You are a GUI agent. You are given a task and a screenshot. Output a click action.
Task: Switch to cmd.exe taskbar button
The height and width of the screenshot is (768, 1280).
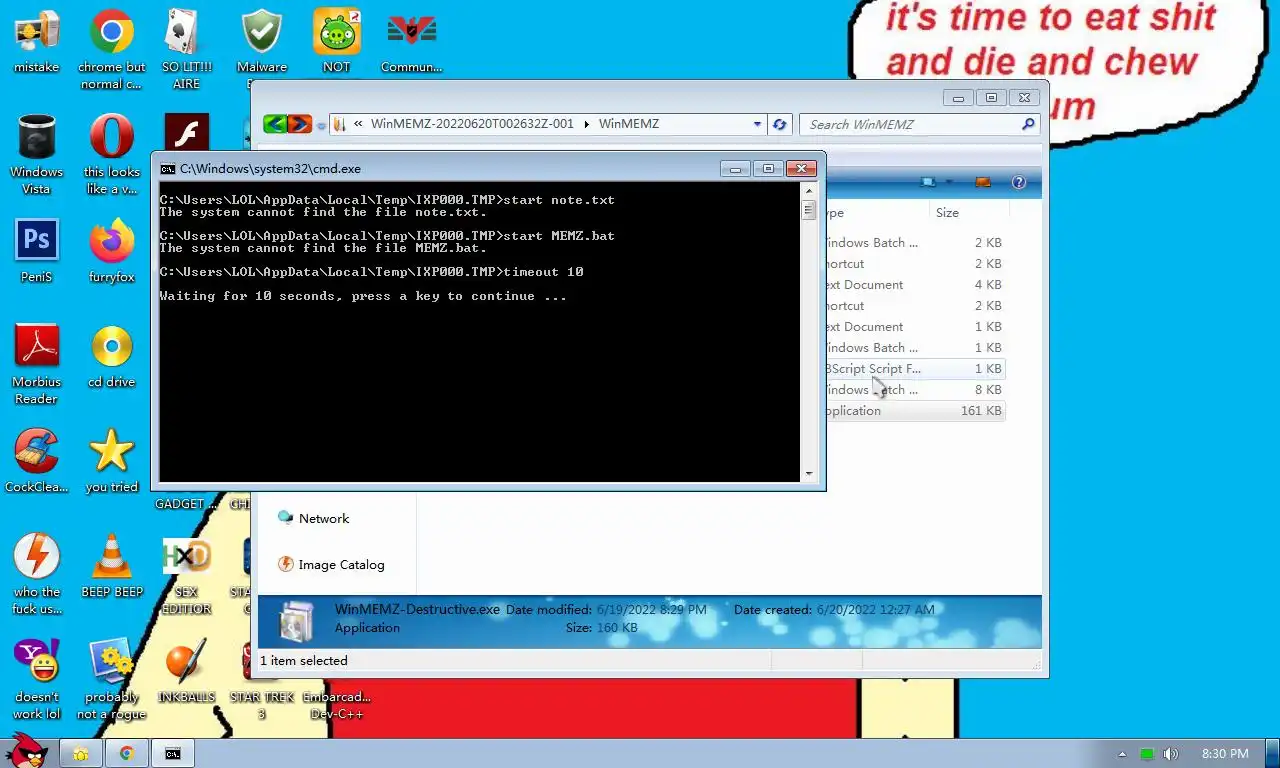(x=173, y=754)
